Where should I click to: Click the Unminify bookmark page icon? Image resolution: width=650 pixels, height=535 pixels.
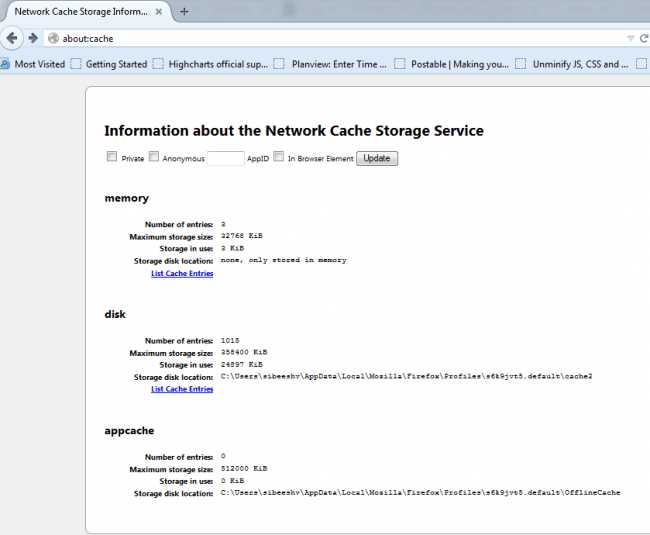click(521, 64)
